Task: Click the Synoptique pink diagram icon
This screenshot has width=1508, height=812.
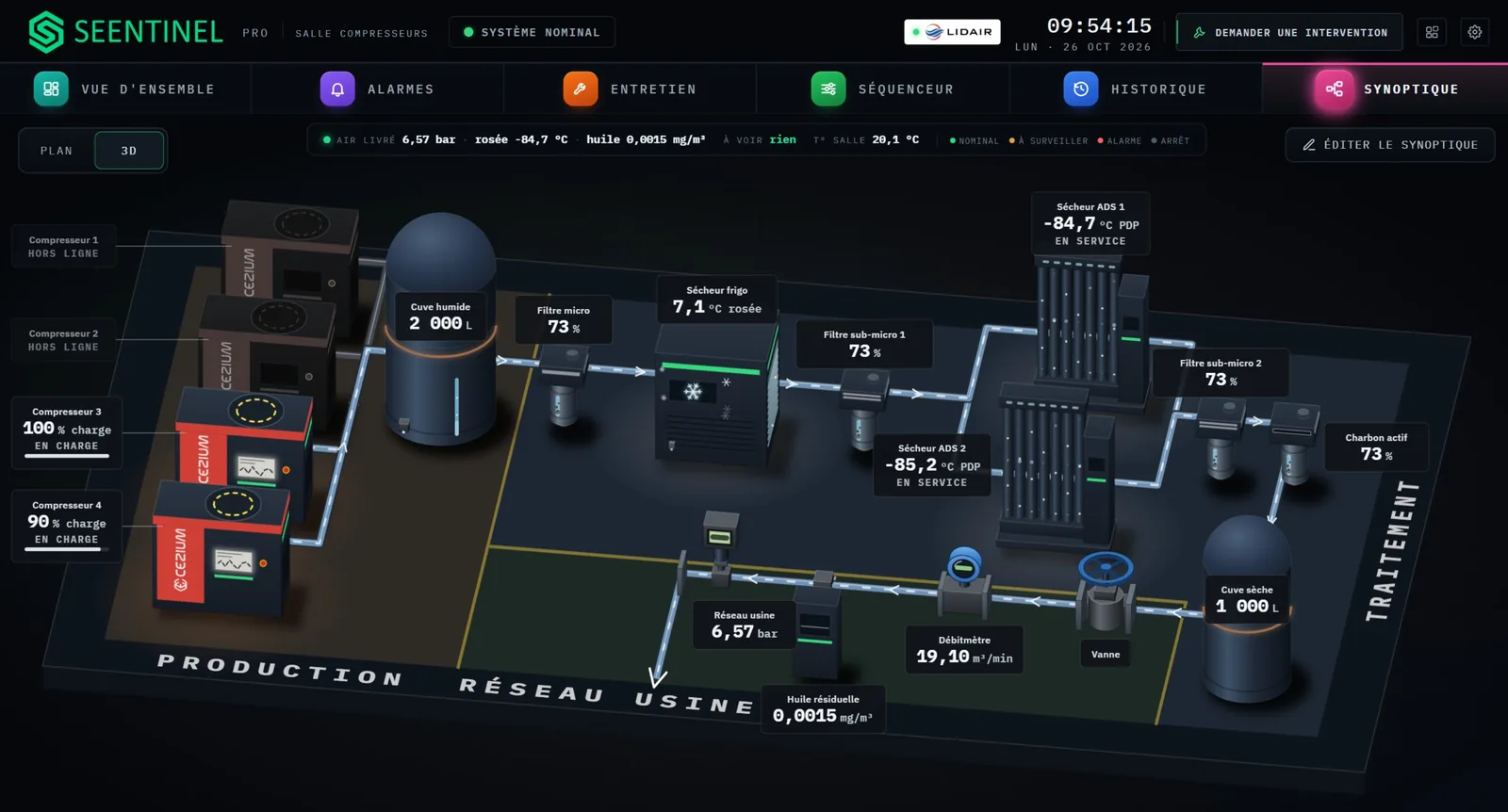Action: 1335,89
